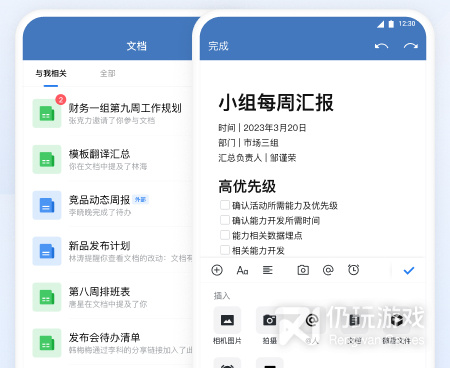The width and height of the screenshot is (450, 368).
Task: Tap the camera icon in the editing toolbar
Action: [303, 270]
